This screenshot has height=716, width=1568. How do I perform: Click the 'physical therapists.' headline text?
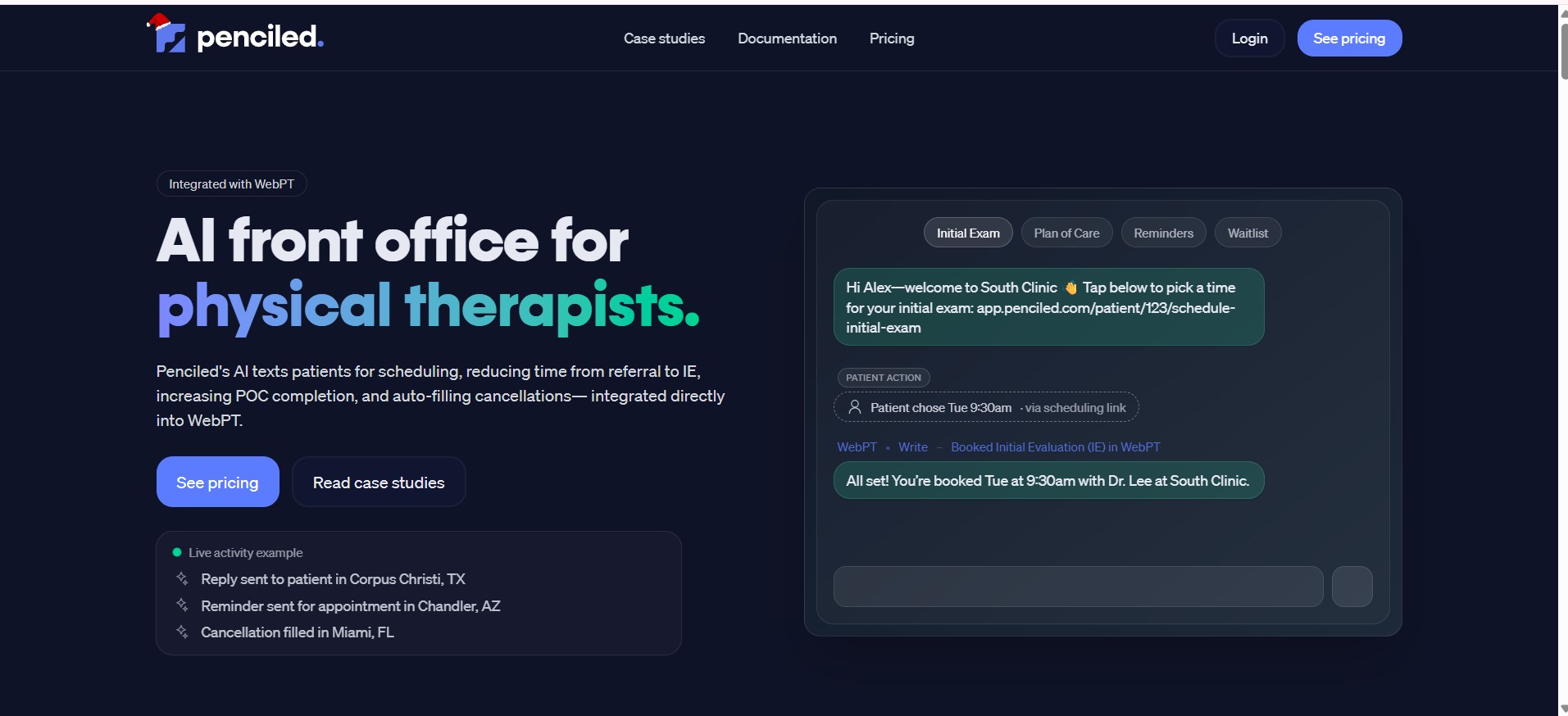(429, 306)
